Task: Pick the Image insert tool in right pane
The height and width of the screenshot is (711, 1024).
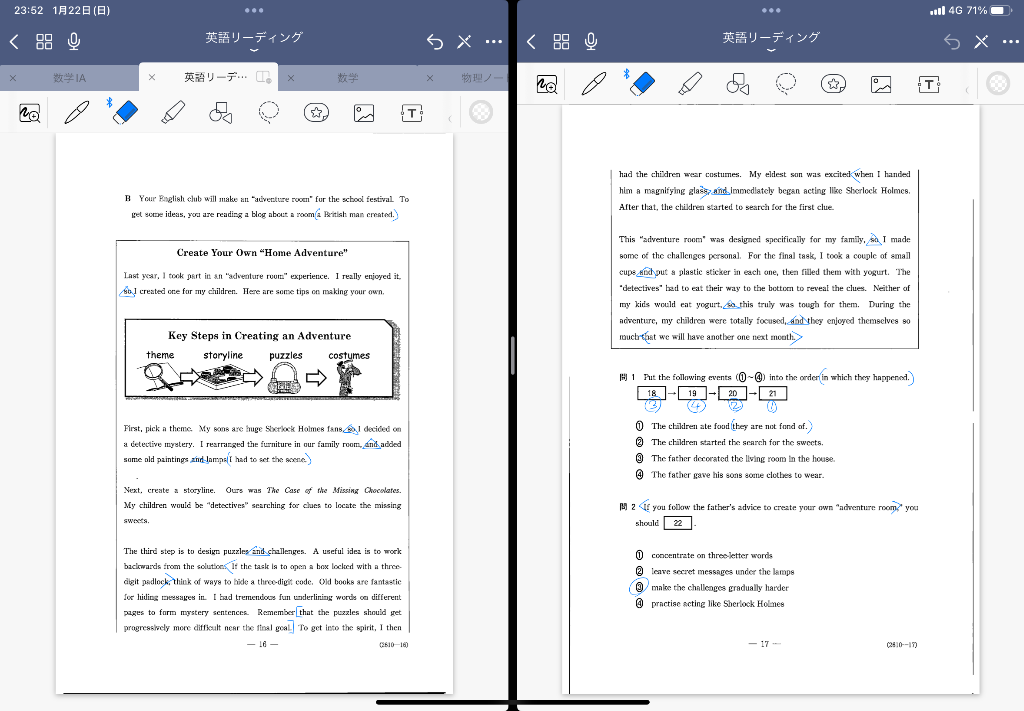Action: 881,84
